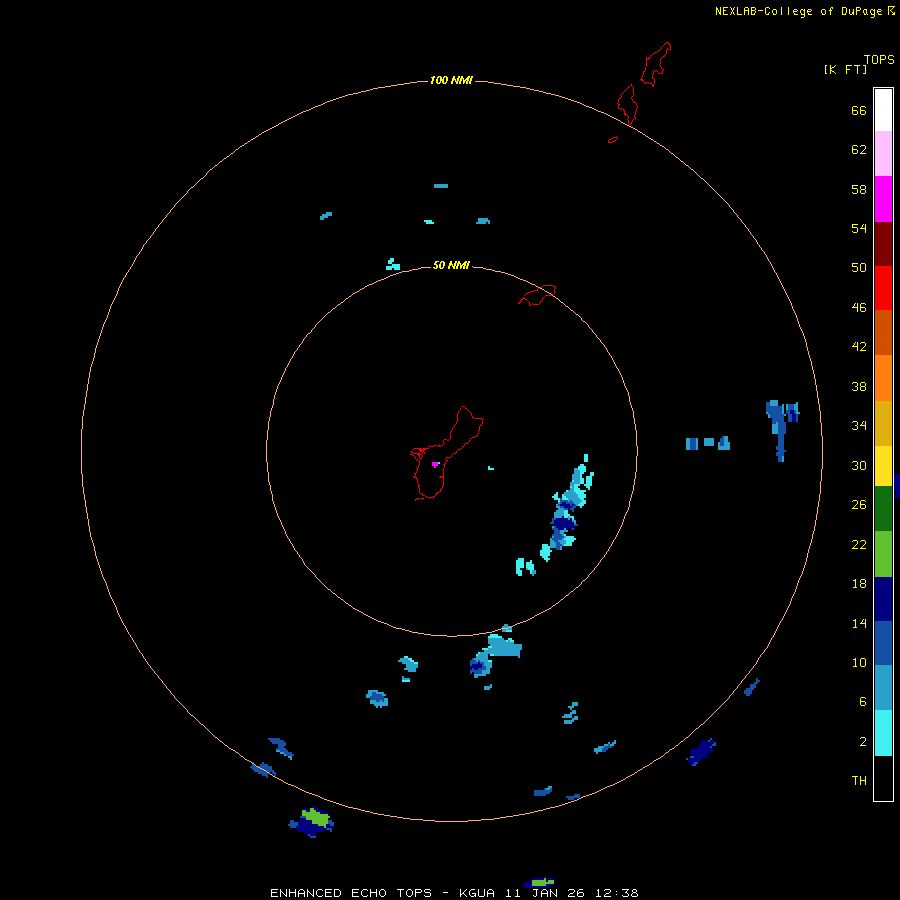
Task: Click the white swatch in the TOPS legend
Action: click(x=883, y=110)
